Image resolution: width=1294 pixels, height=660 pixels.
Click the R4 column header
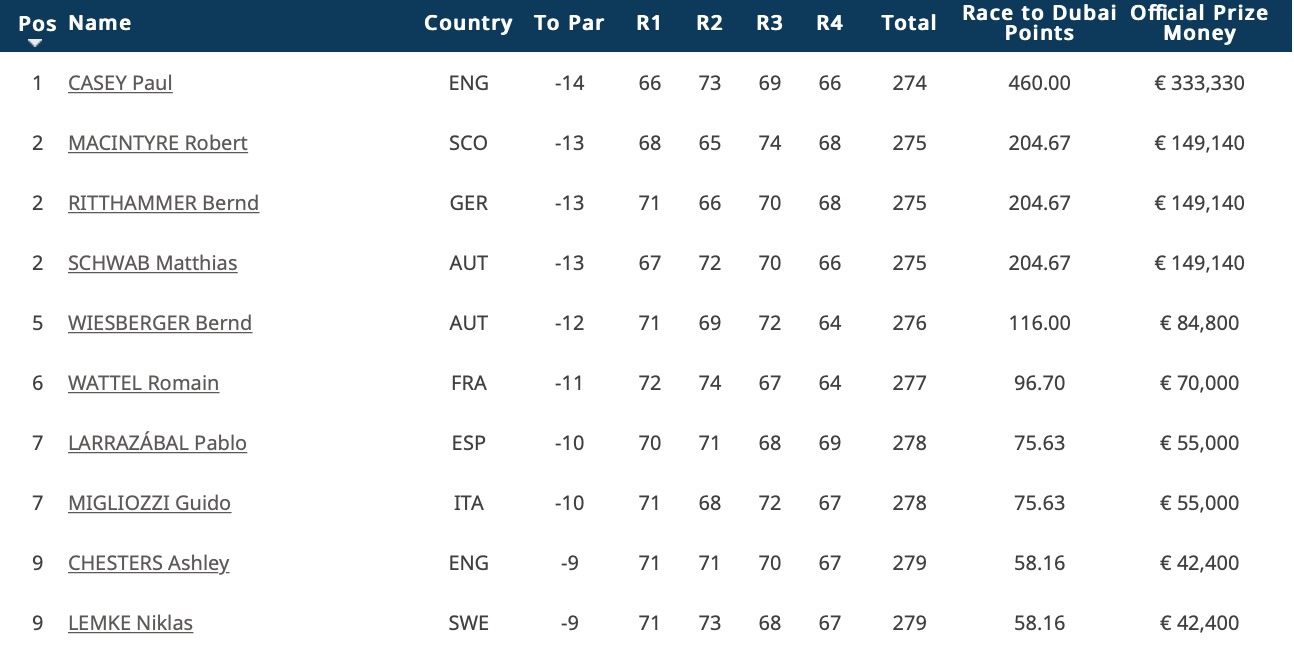point(829,23)
